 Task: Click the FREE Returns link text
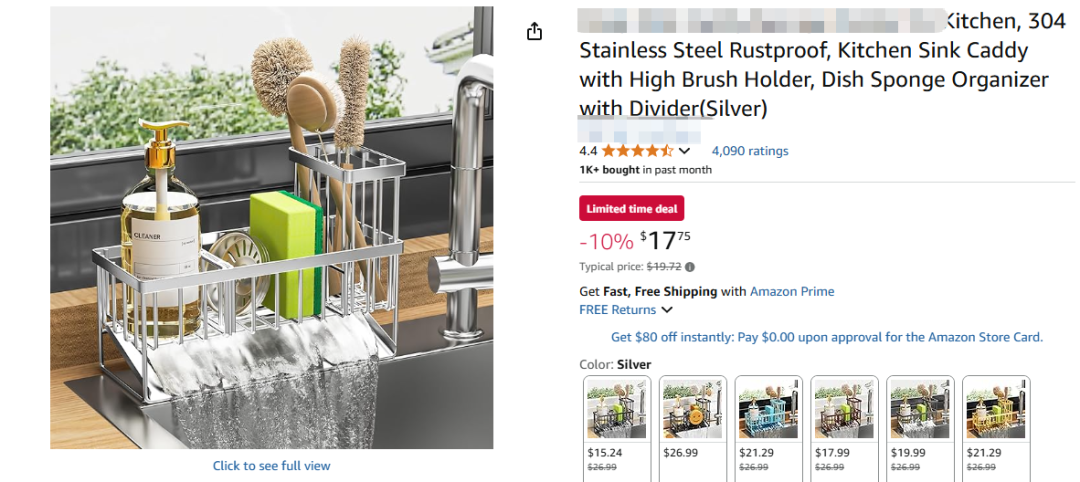click(617, 310)
